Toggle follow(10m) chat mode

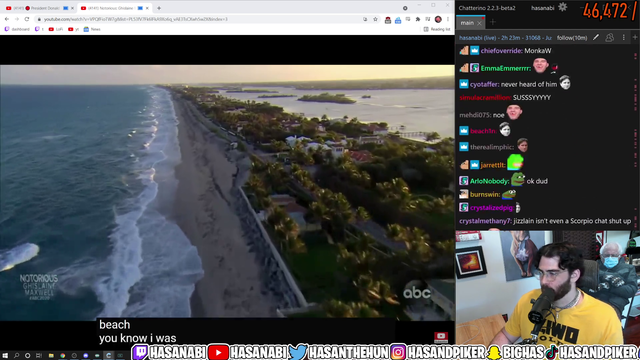click(572, 38)
